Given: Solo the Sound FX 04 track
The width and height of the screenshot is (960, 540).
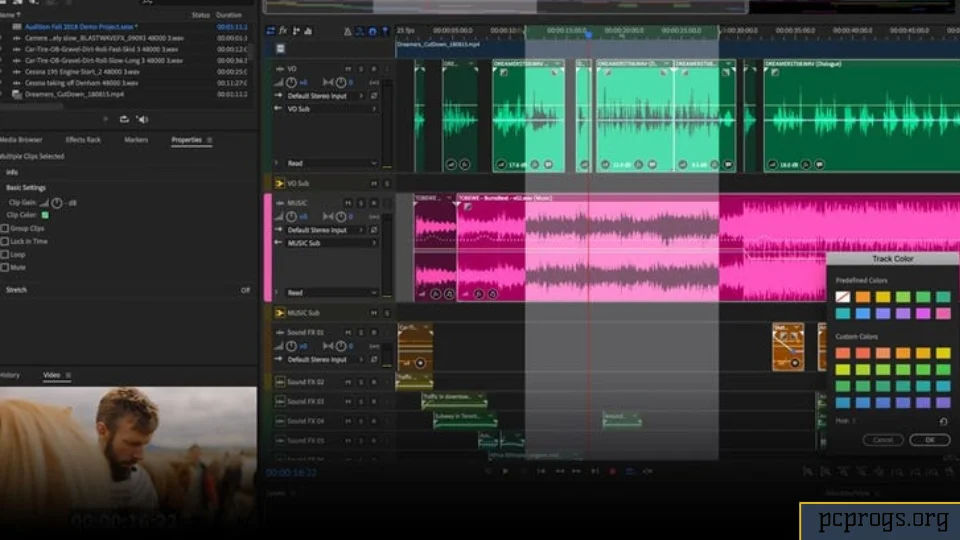Looking at the screenshot, I should 361,421.
